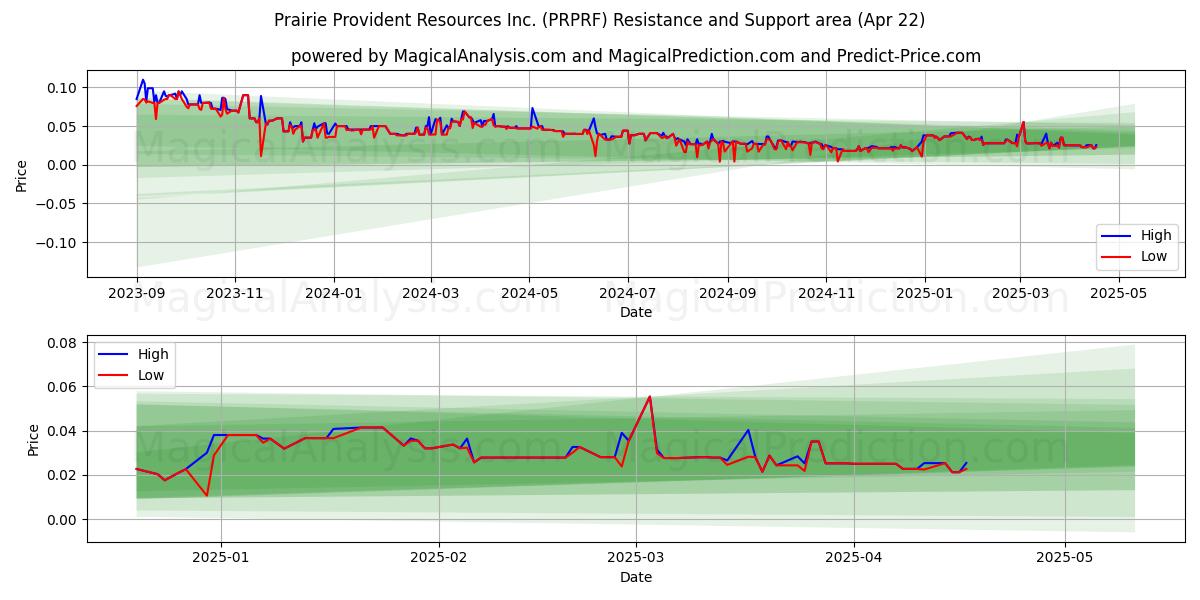This screenshot has width=1200, height=600.
Task: Click the March 2025 price spike peak in bottom chart
Action: point(650,397)
